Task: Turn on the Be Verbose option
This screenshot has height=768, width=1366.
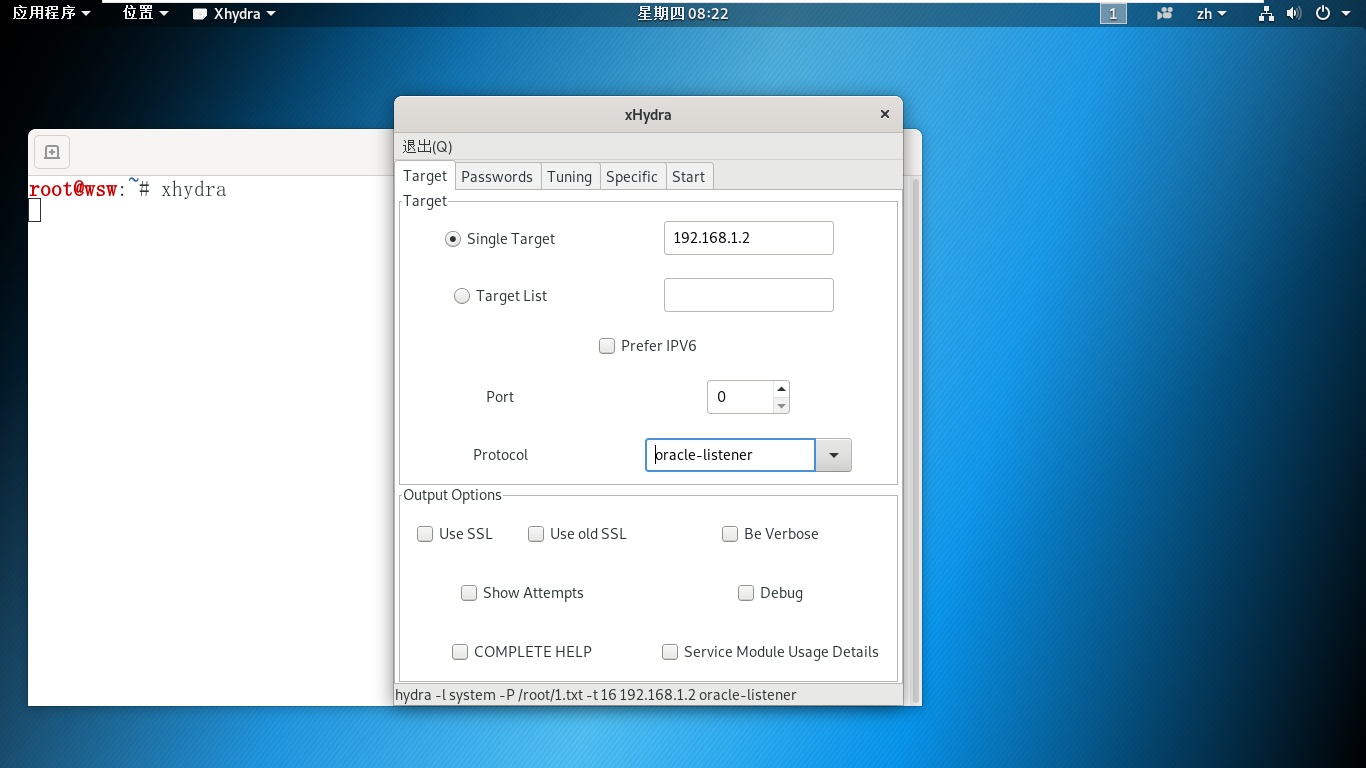Action: 730,534
